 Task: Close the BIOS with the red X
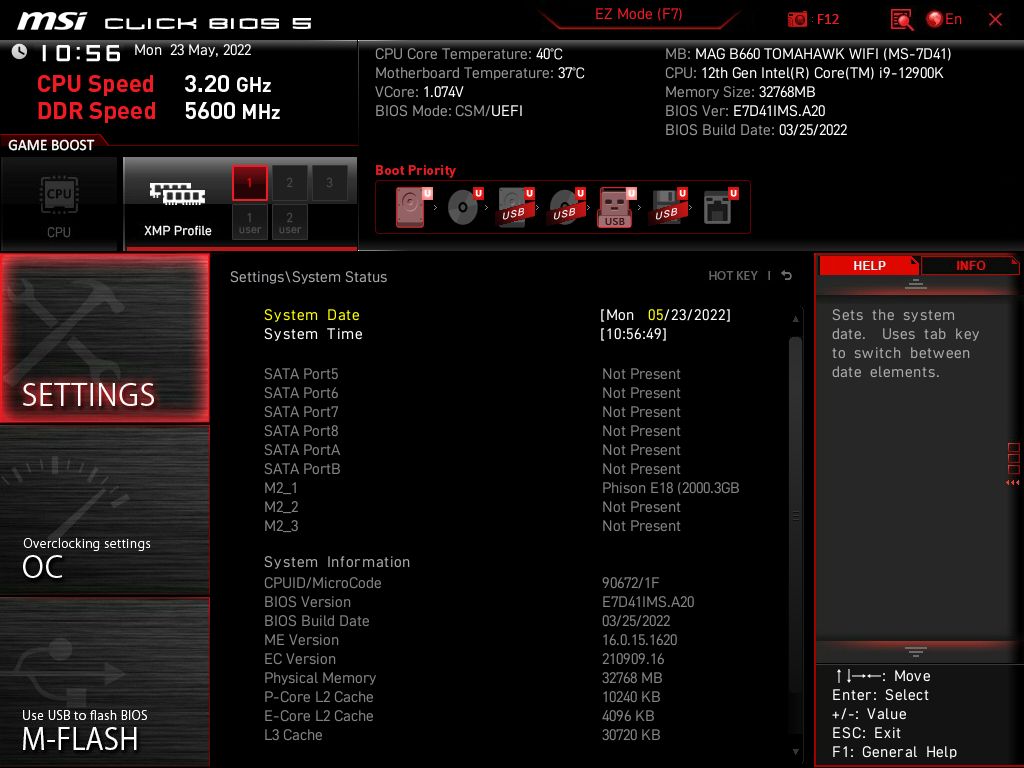click(995, 20)
